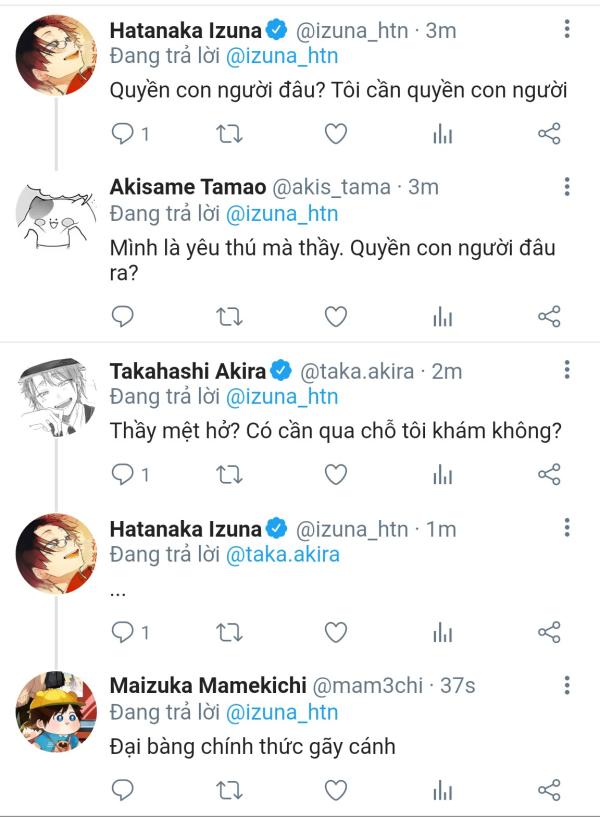This screenshot has height=817, width=600.
Task: Open Maizuka Mamekichi's profile name
Action: (208, 686)
